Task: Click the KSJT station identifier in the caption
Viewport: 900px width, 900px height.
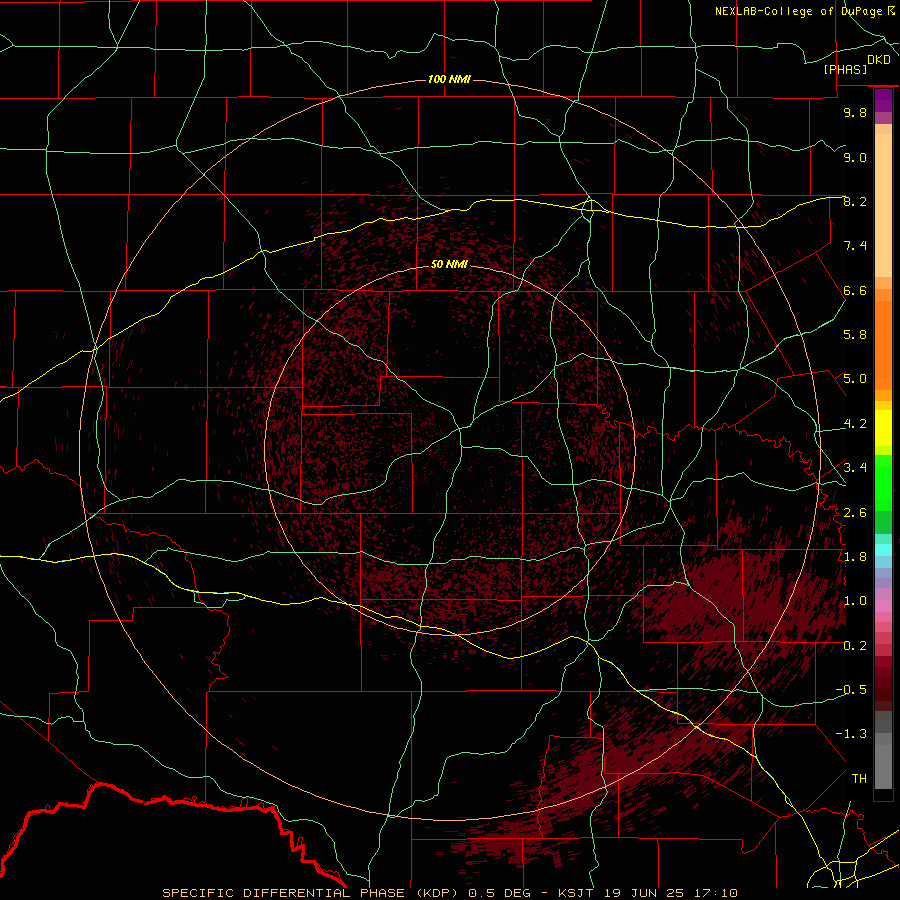Action: coord(574,893)
